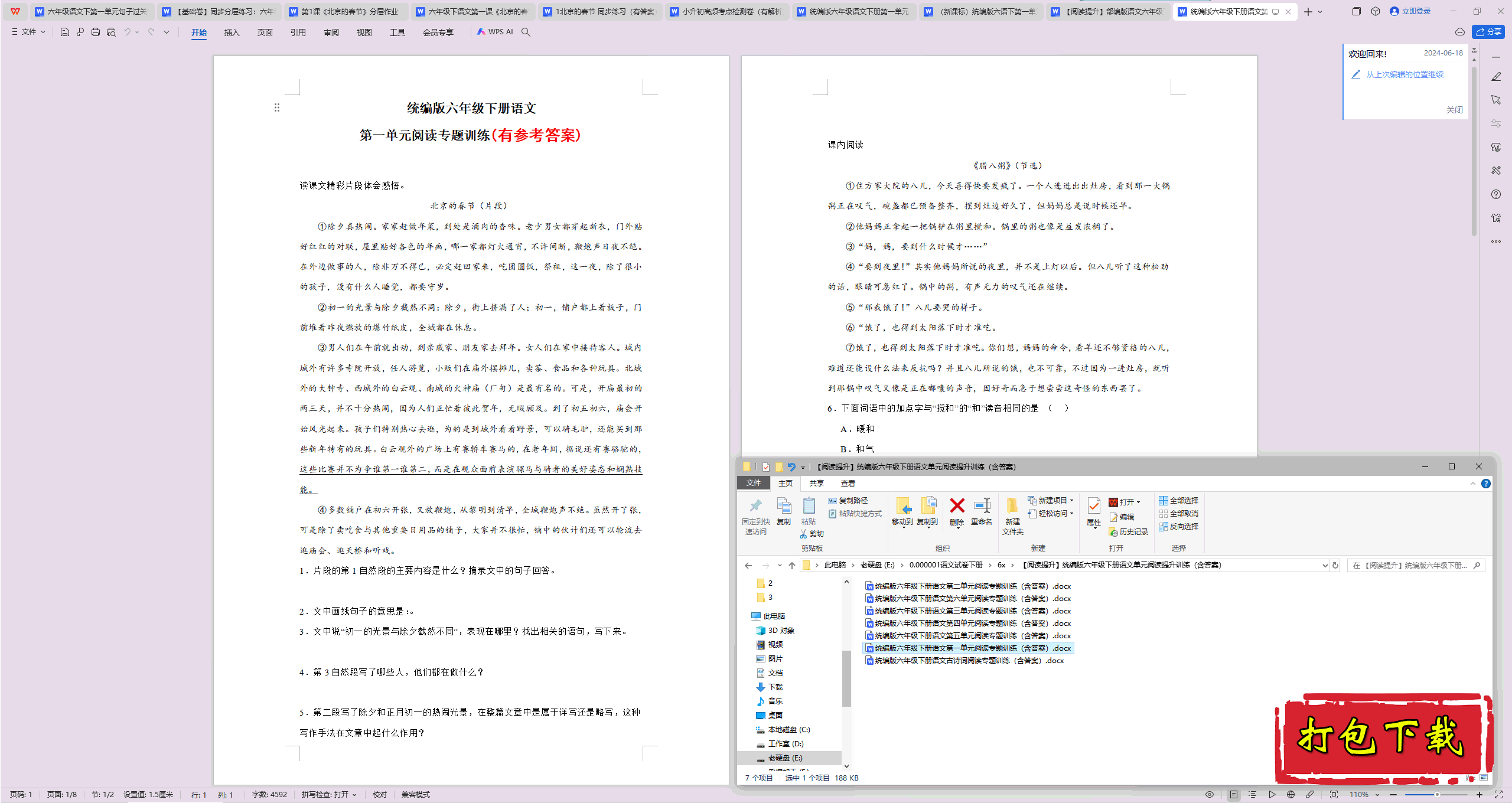Click the Explorer help question-mark icon
The width and height of the screenshot is (1512, 803).
(1486, 484)
